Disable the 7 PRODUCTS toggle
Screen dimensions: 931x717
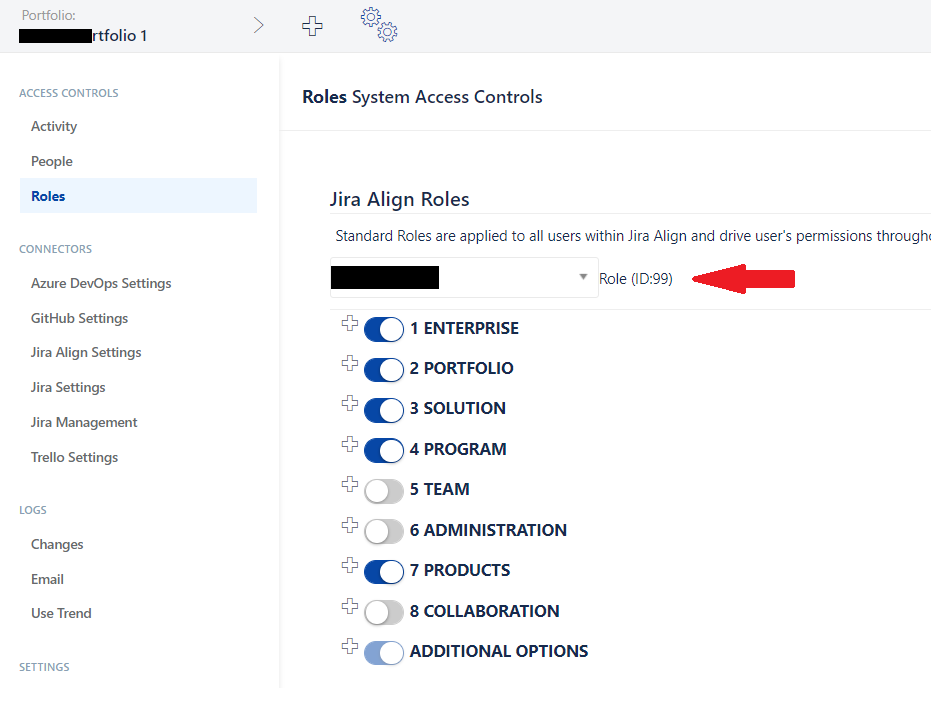384,572
